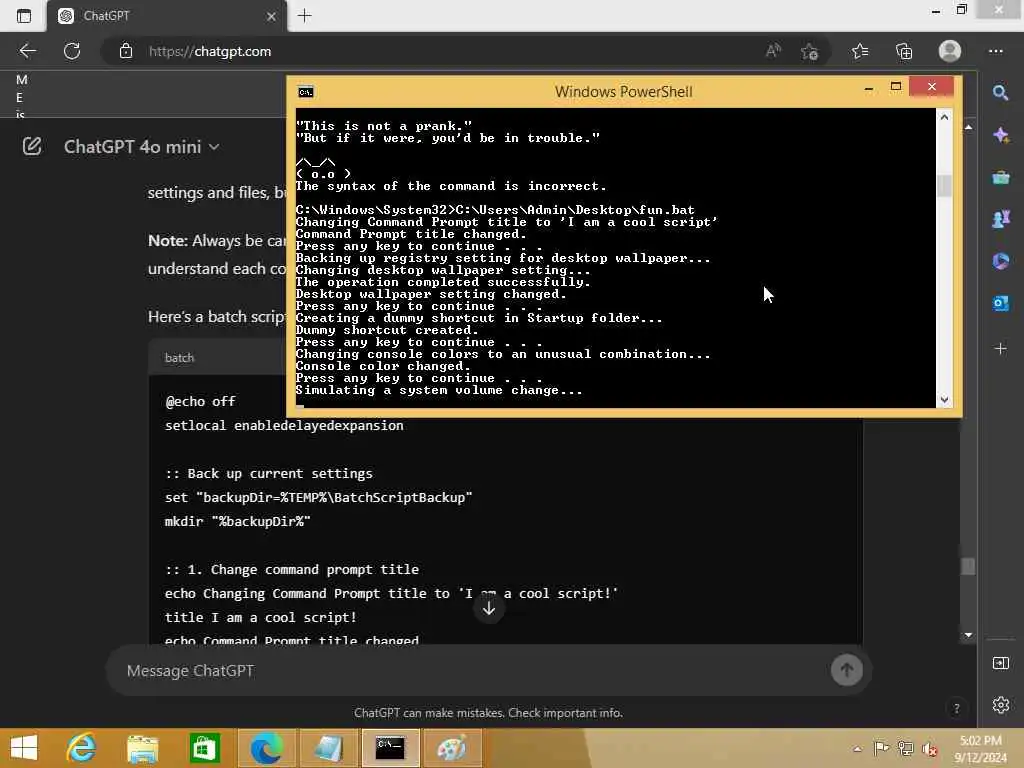This screenshot has width=1024, height=768.
Task: Open Outlook in the sidebar
Action: [x=1000, y=304]
